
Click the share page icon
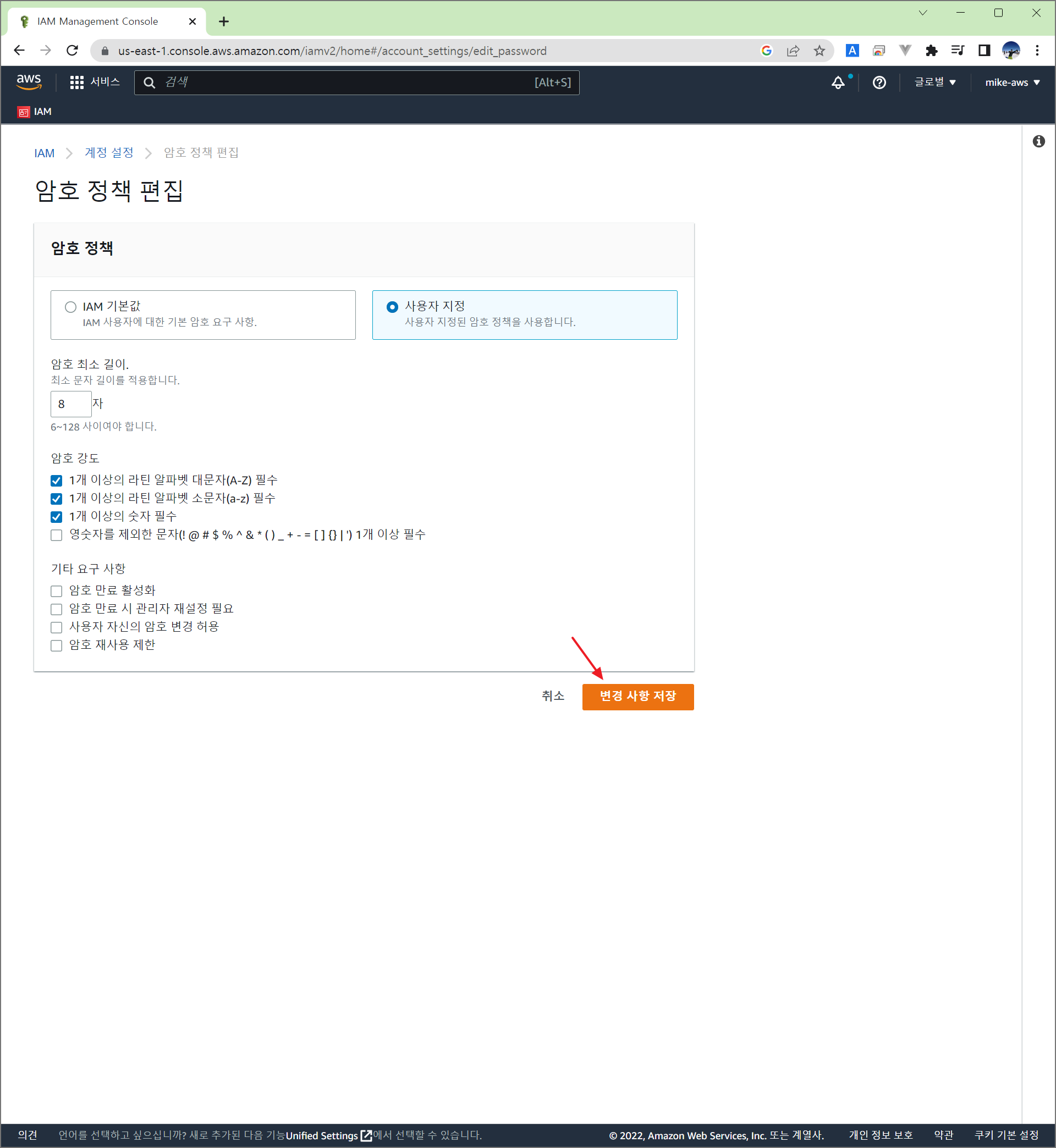[x=793, y=51]
